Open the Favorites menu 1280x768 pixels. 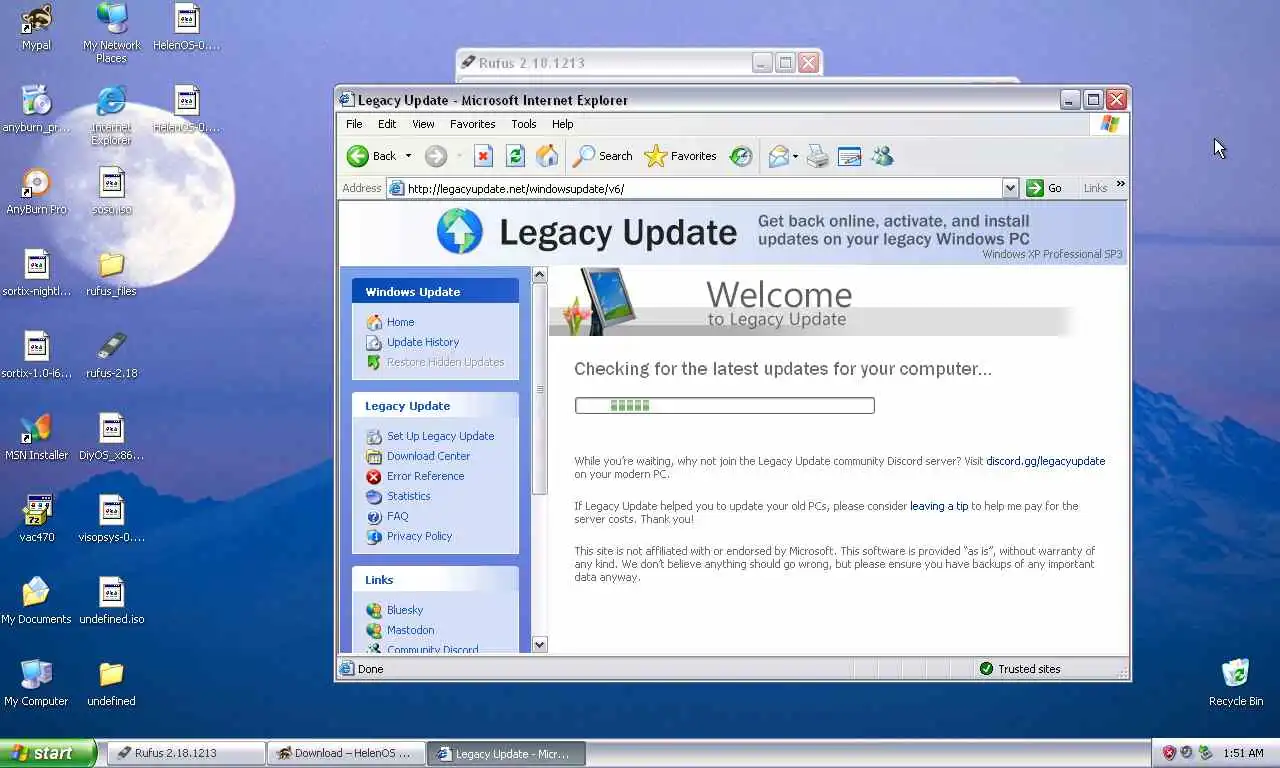point(472,124)
